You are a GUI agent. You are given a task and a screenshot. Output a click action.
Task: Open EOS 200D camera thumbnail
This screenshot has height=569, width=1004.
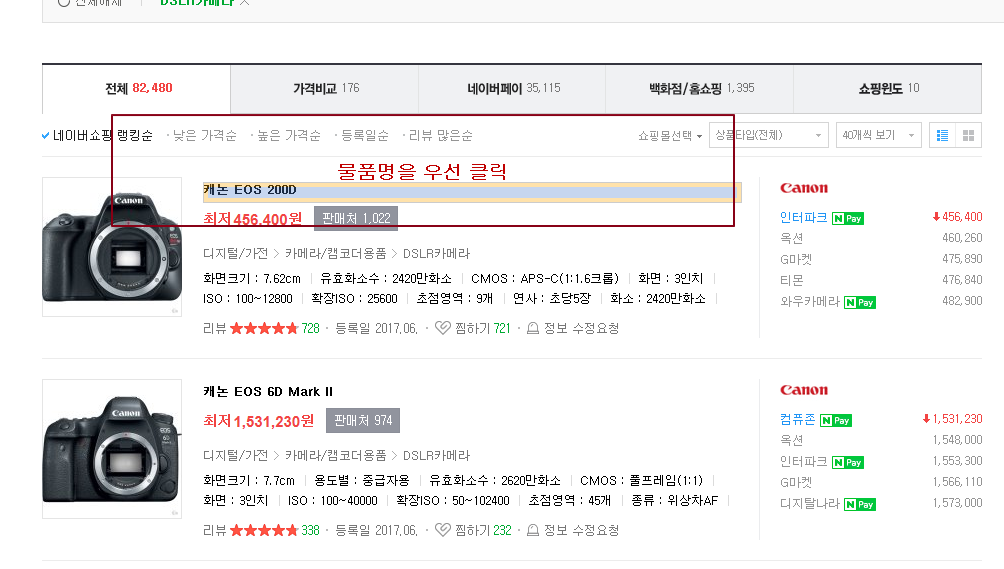pos(112,247)
